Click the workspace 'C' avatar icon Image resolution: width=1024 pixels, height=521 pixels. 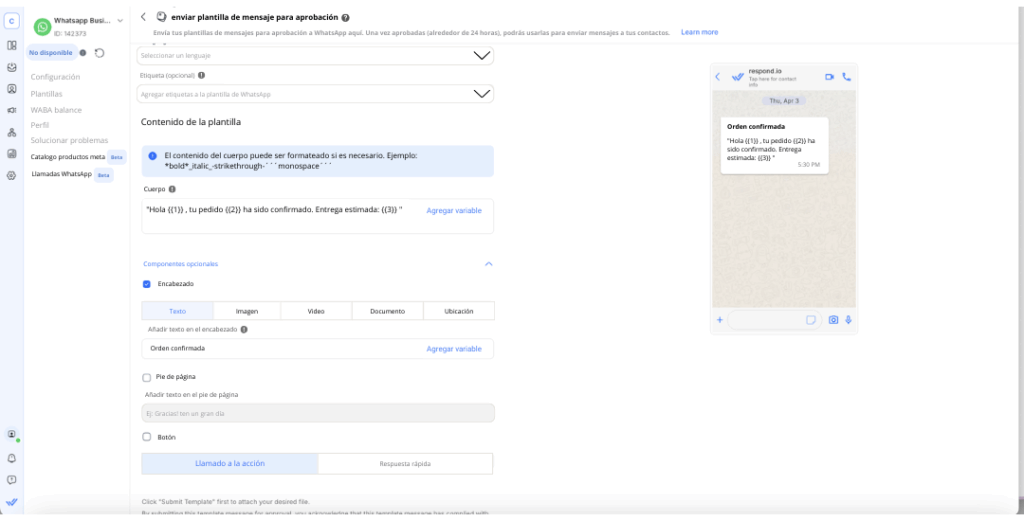11,21
